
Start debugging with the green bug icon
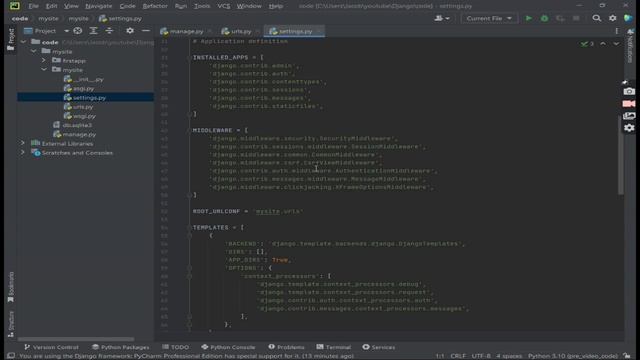point(544,18)
